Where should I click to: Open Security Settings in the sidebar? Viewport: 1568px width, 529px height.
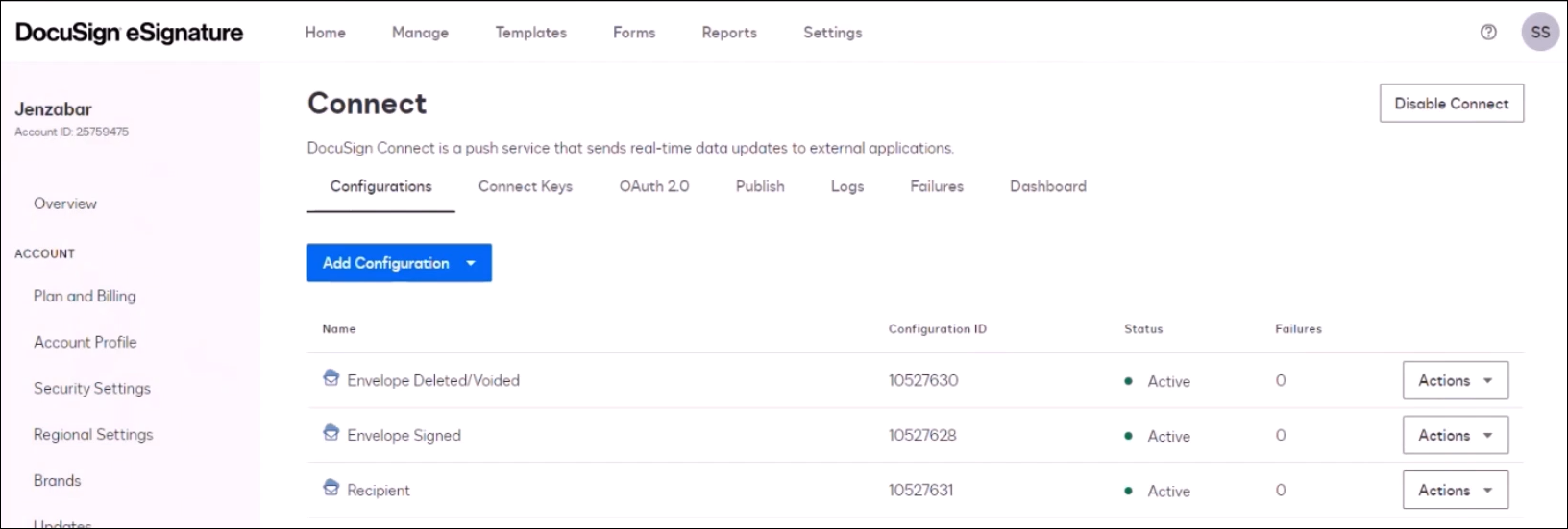pyautogui.click(x=92, y=388)
